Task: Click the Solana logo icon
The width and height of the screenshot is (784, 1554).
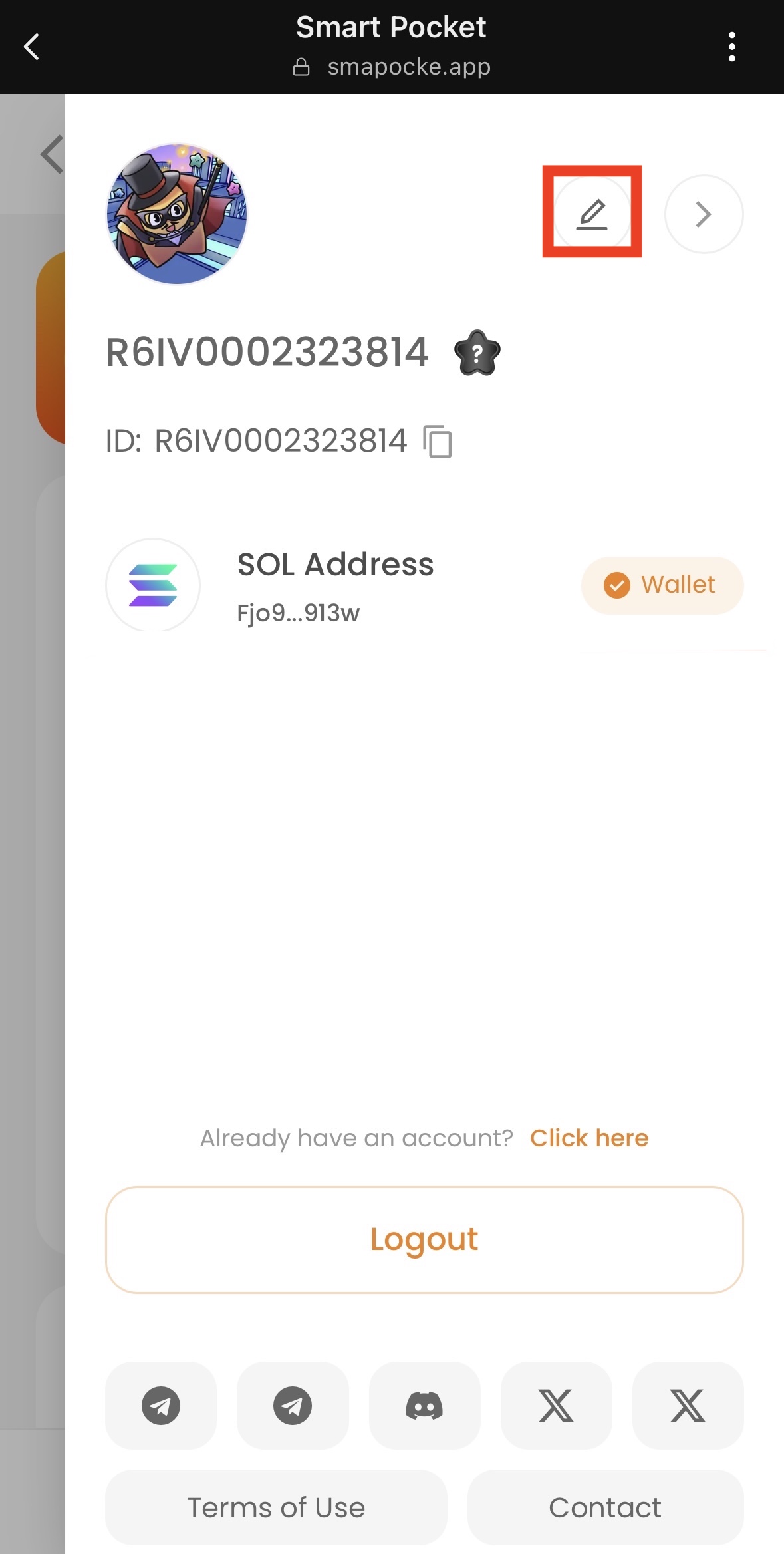Action: (x=153, y=585)
